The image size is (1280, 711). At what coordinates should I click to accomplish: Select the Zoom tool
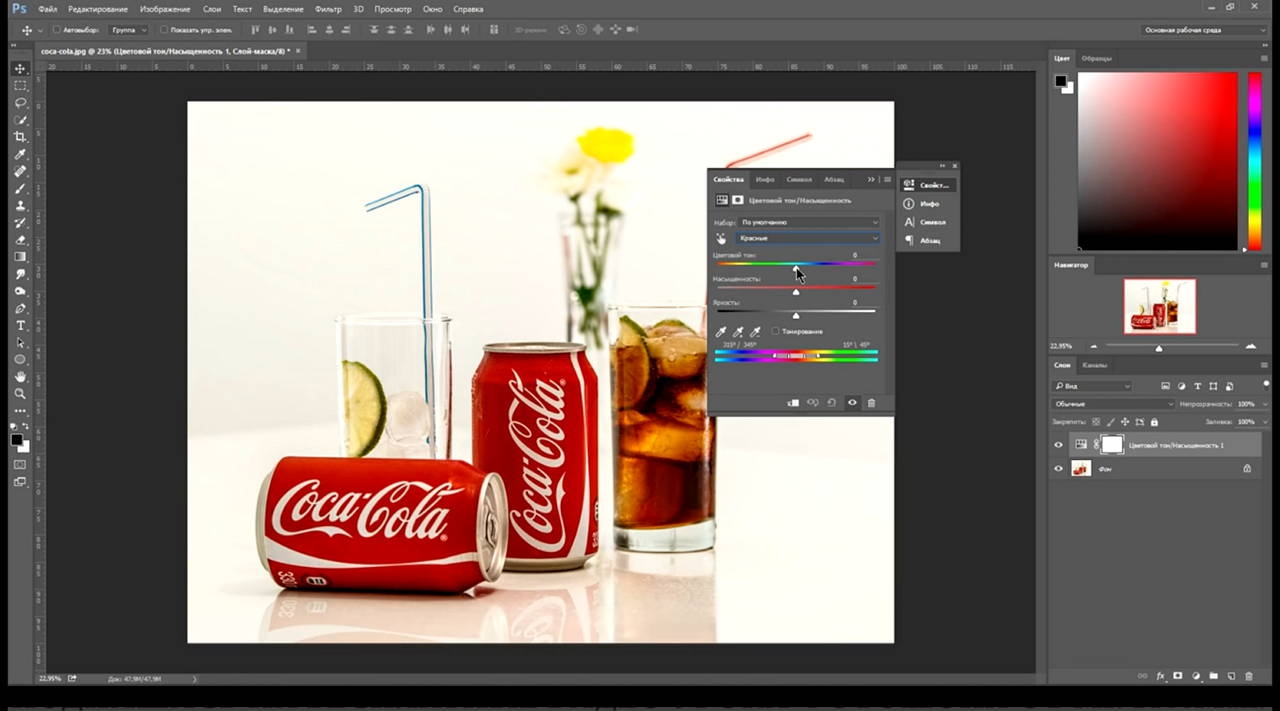pyautogui.click(x=20, y=393)
